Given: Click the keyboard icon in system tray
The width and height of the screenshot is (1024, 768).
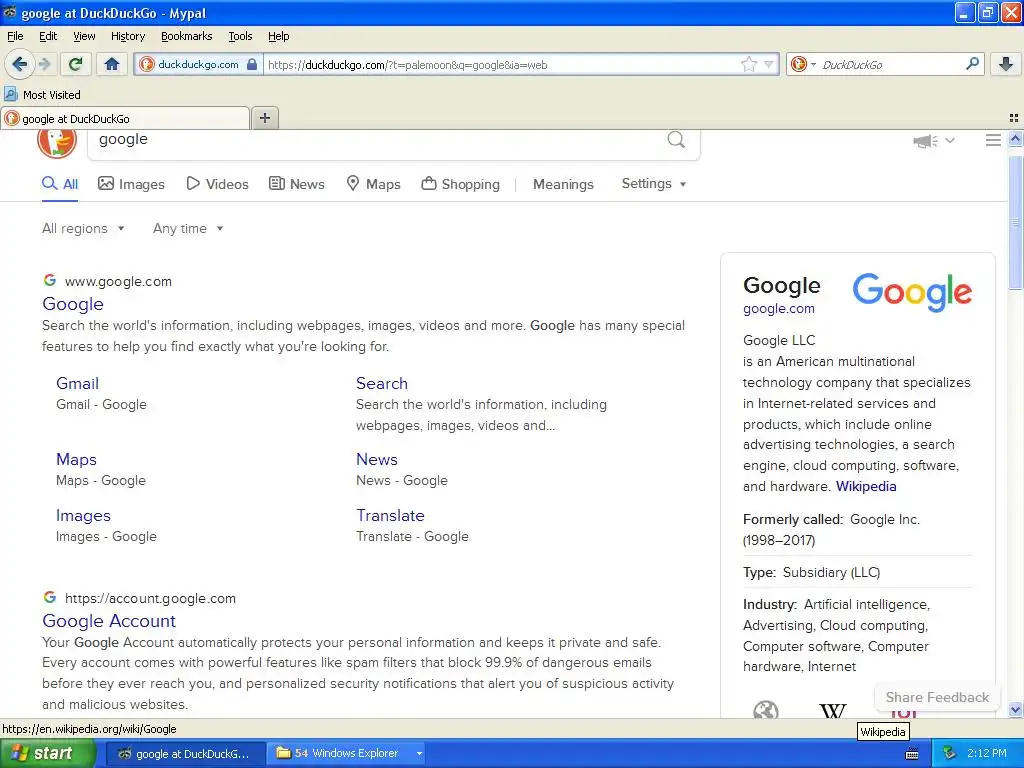Looking at the screenshot, I should point(912,754).
